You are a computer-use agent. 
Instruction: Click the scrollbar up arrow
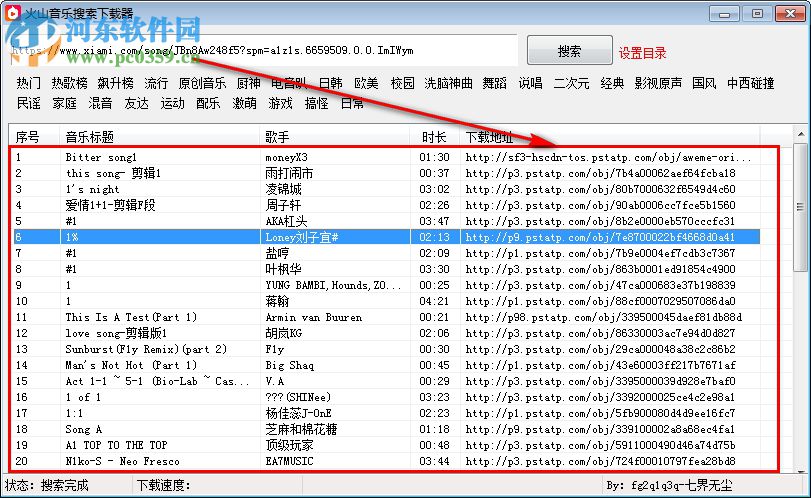coord(801,134)
